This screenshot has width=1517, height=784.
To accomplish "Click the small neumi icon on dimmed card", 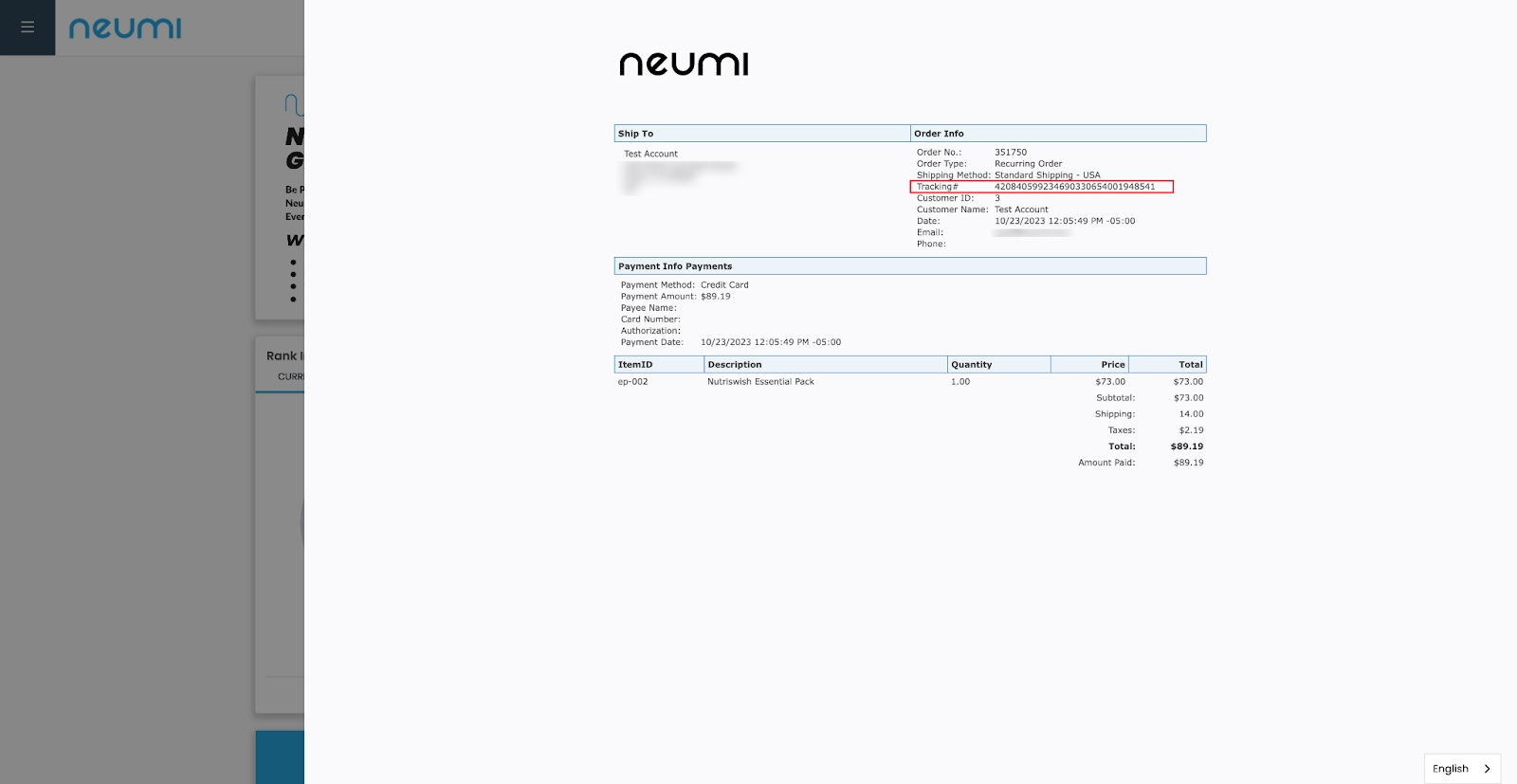I will tap(294, 103).
